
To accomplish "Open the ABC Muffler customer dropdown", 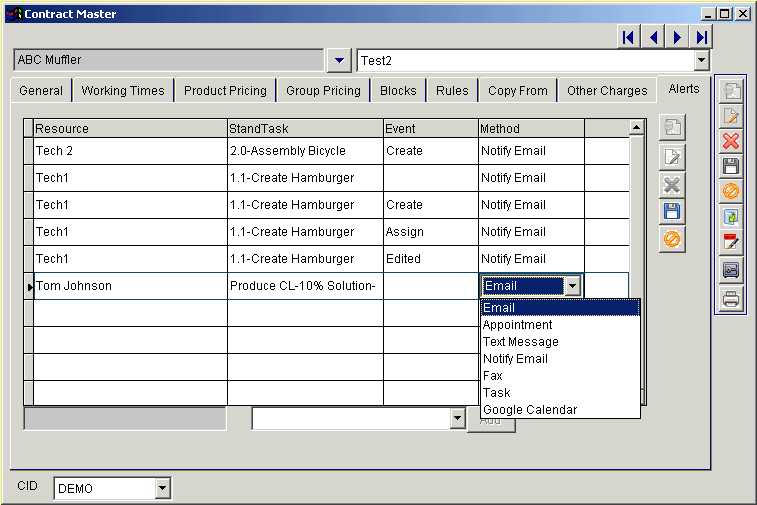I will point(340,60).
